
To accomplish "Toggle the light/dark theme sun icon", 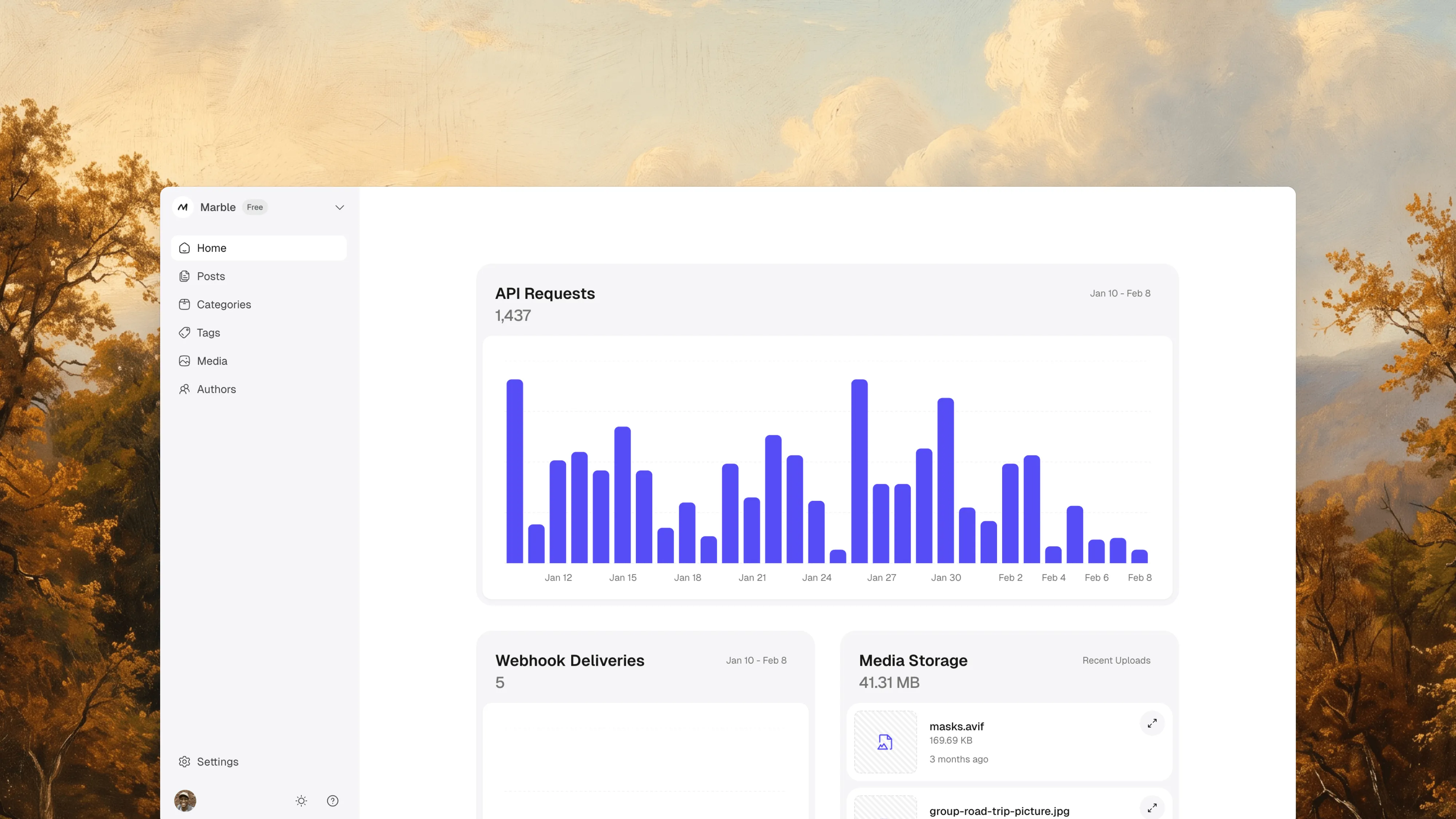I will coord(301,801).
